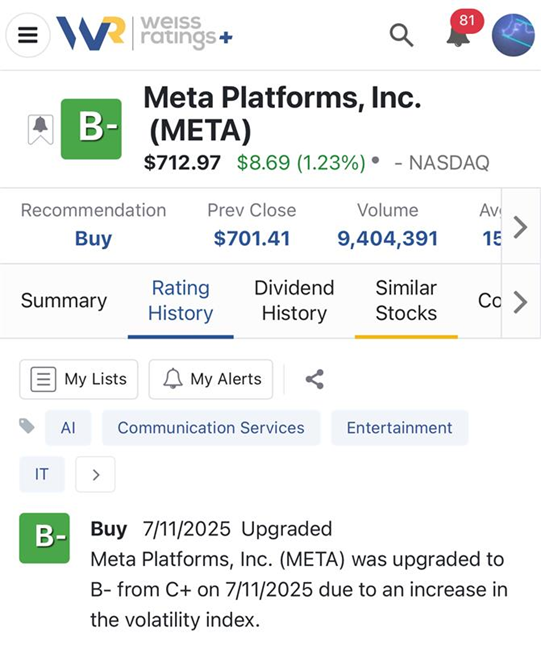The image size is (541, 645).
Task: Expand more stats with the stats-row arrow
Action: (x=520, y=227)
